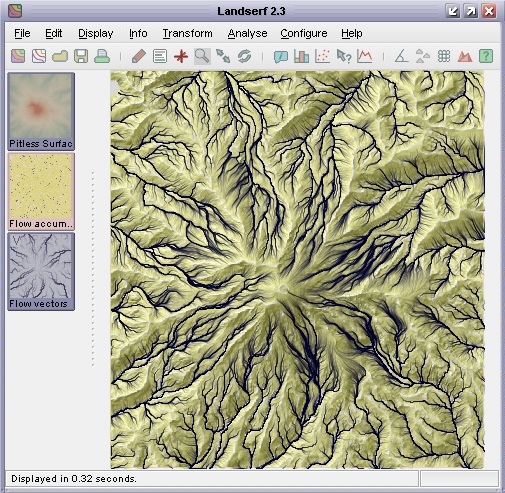Image resolution: width=505 pixels, height=493 pixels.
Task: Open the File menu
Action: [x=22, y=33]
